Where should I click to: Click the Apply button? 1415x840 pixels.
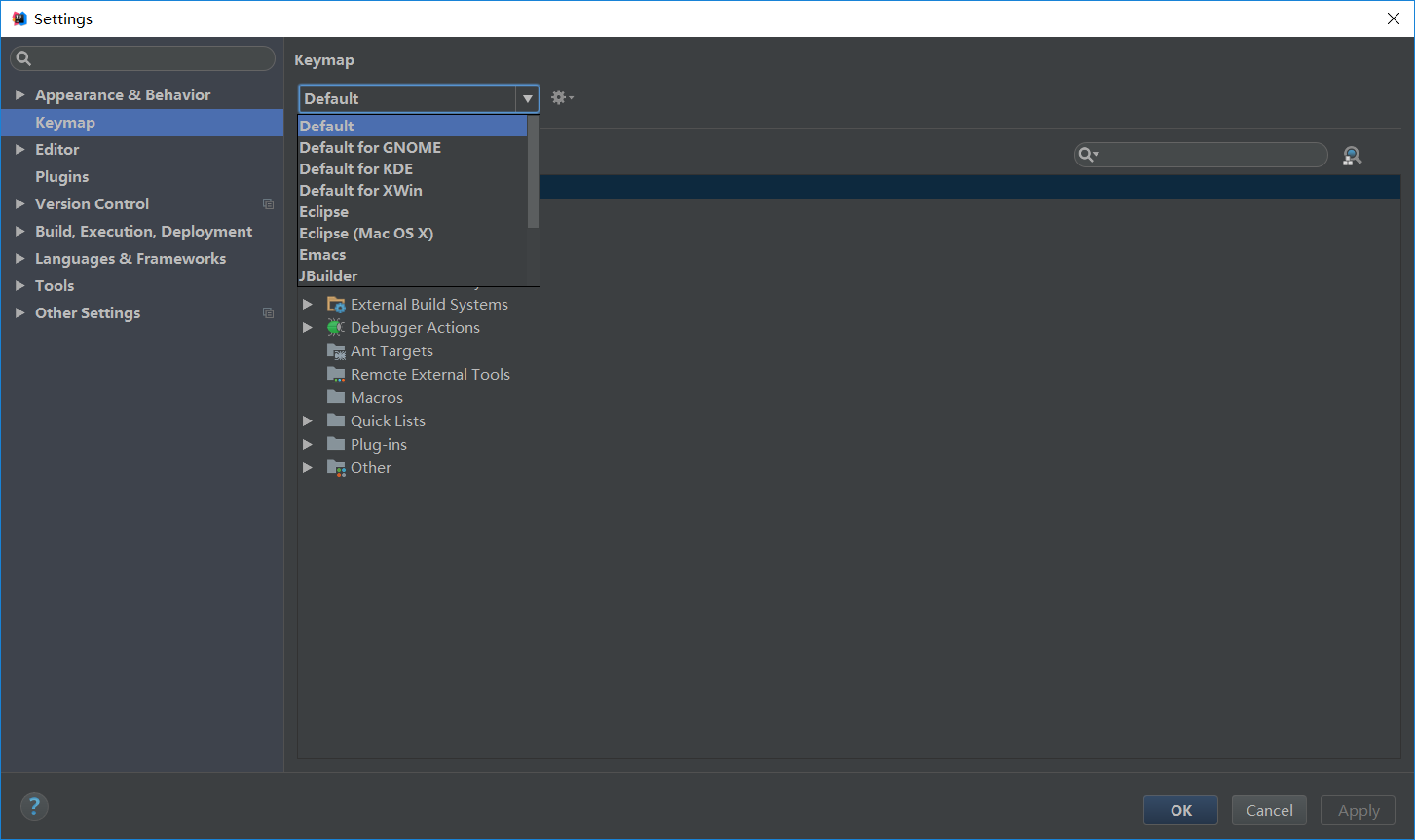(1358, 810)
